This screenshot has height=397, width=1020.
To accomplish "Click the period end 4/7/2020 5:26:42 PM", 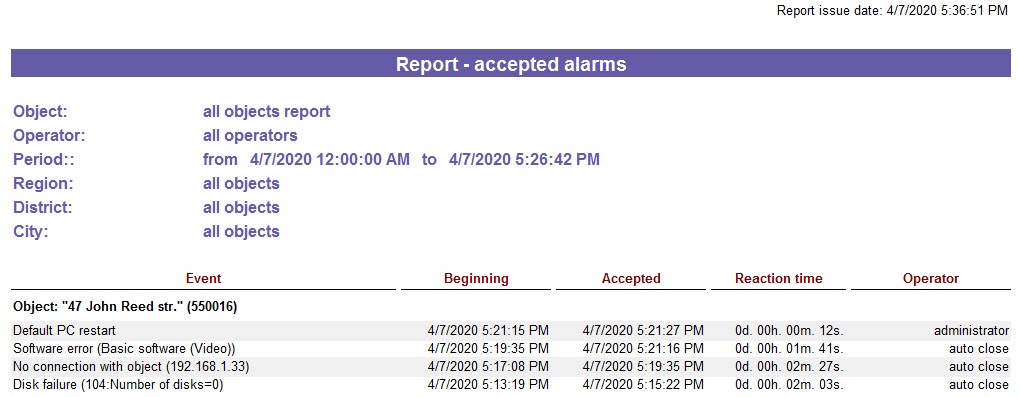I will (x=524, y=159).
